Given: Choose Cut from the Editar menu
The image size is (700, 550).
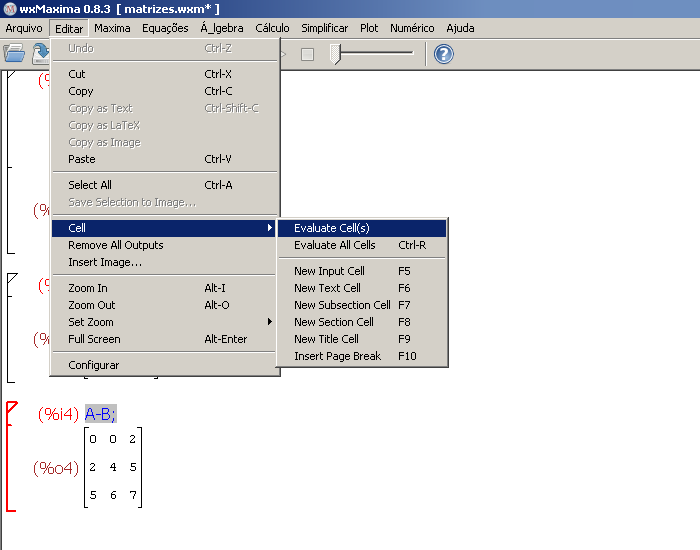Looking at the screenshot, I should 164,74.
